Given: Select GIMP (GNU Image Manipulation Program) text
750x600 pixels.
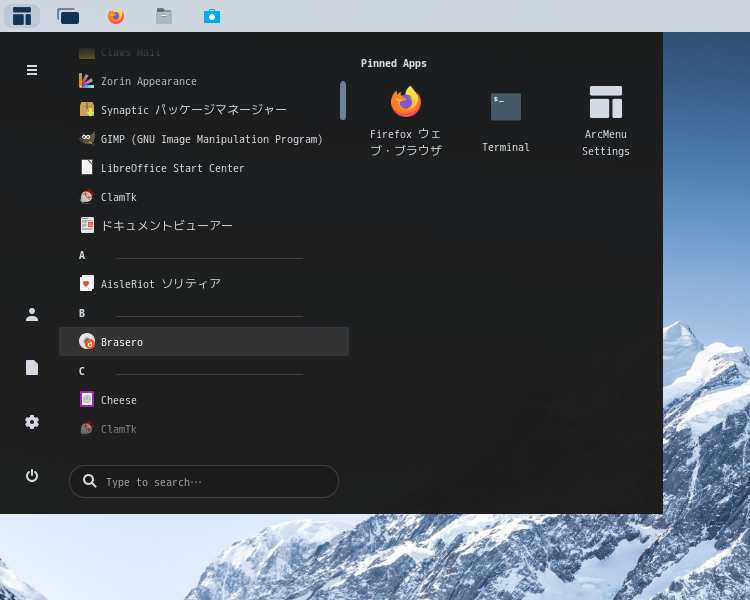Looking at the screenshot, I should [x=212, y=139].
